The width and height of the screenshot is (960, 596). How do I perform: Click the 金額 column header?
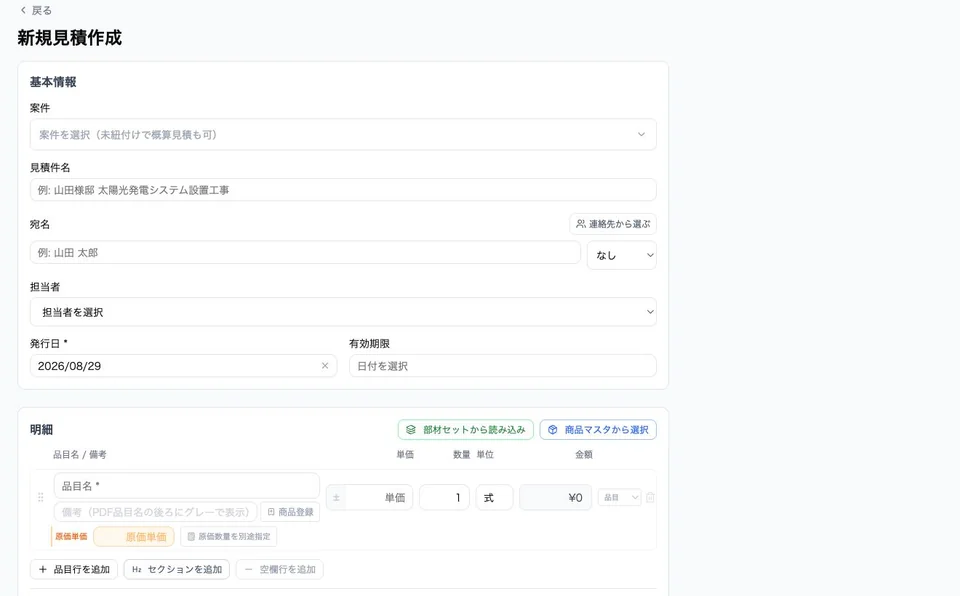(x=583, y=455)
